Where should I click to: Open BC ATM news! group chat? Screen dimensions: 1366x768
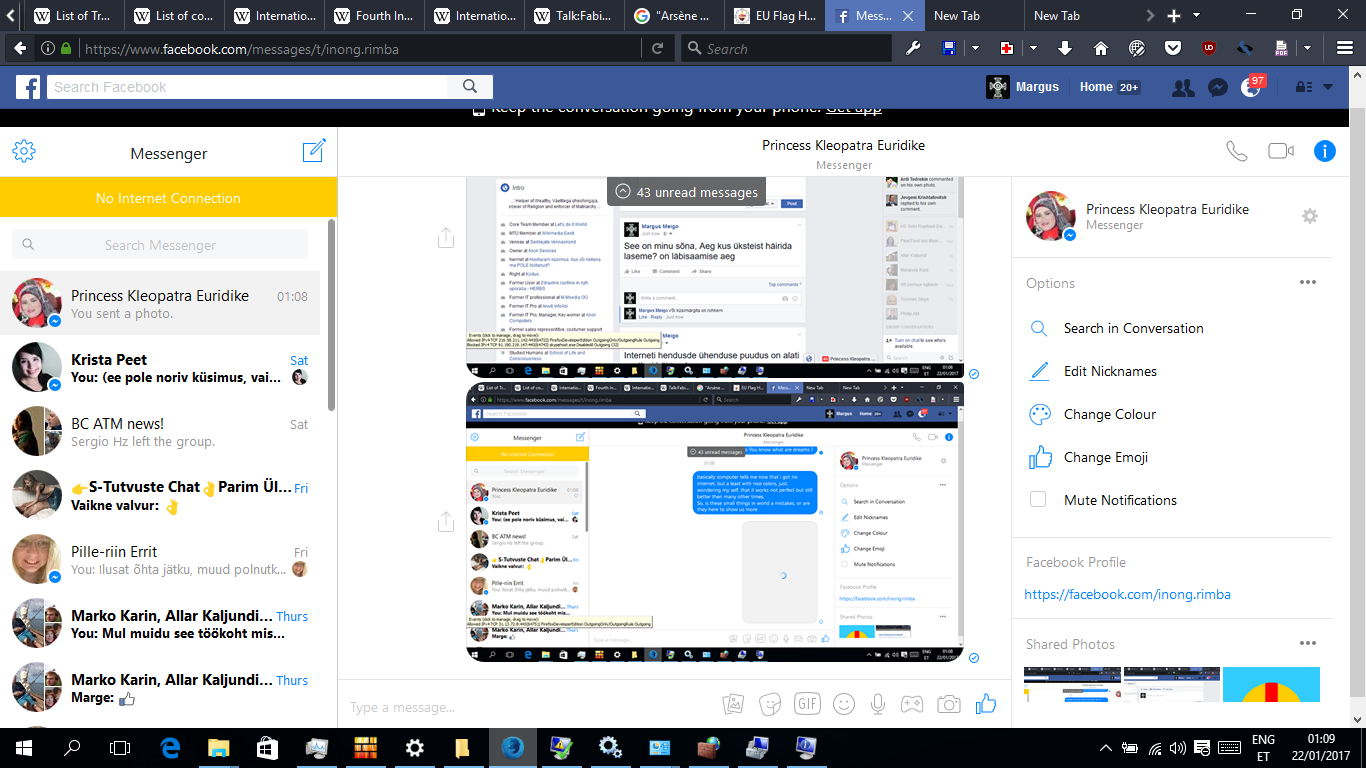(x=160, y=432)
